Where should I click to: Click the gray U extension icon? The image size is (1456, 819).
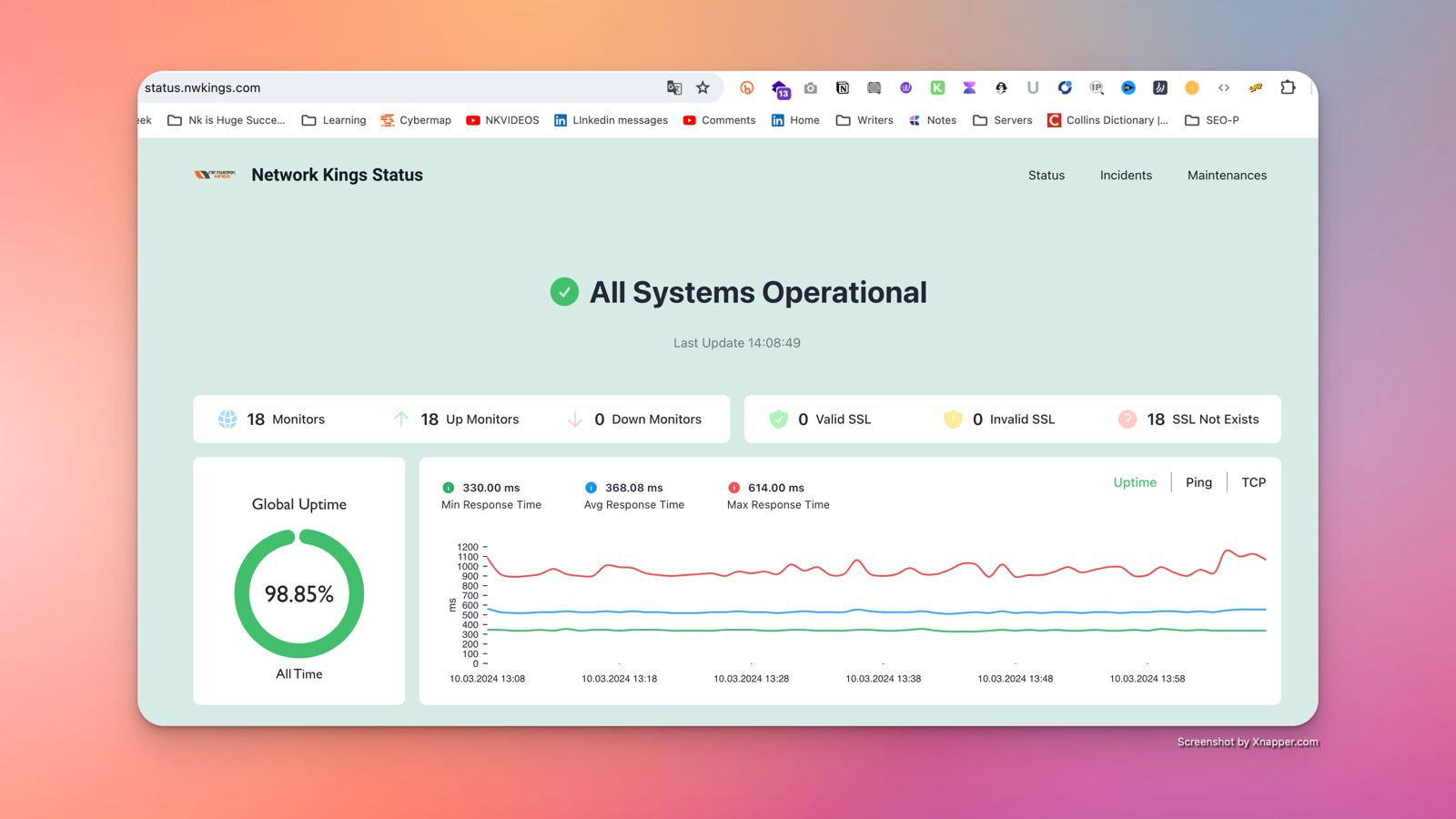(1033, 87)
